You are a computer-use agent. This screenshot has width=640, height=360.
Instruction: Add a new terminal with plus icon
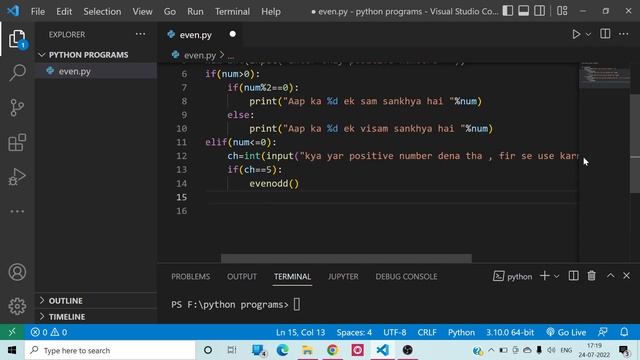tap(544, 276)
